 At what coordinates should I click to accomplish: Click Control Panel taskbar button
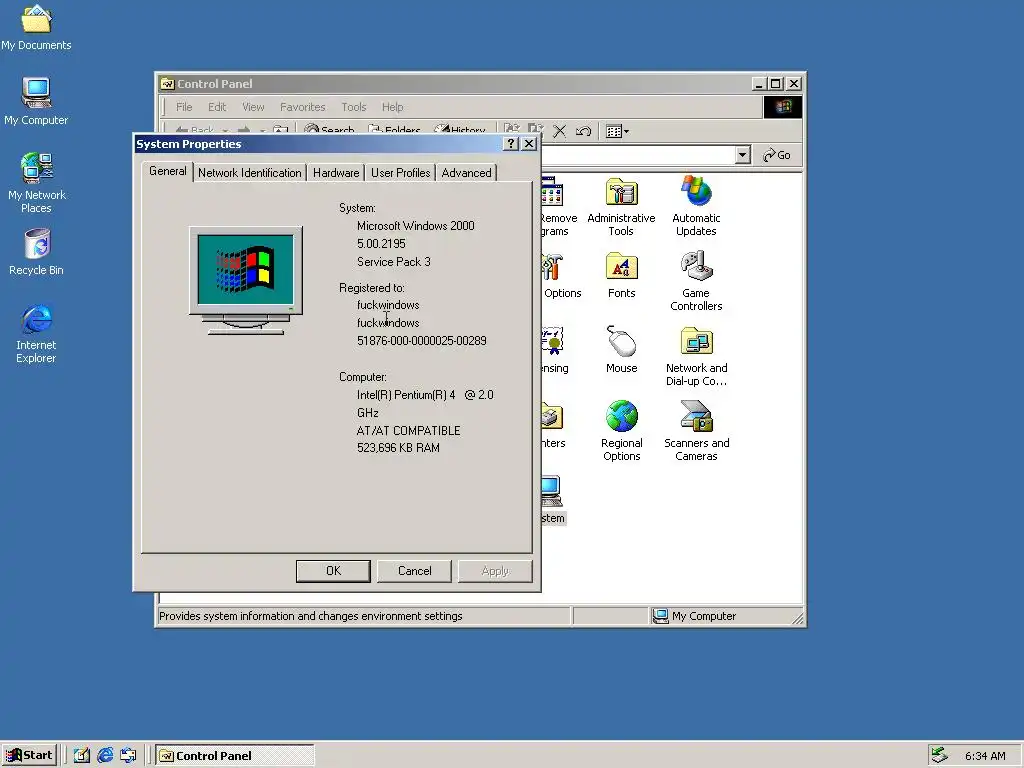coord(235,756)
